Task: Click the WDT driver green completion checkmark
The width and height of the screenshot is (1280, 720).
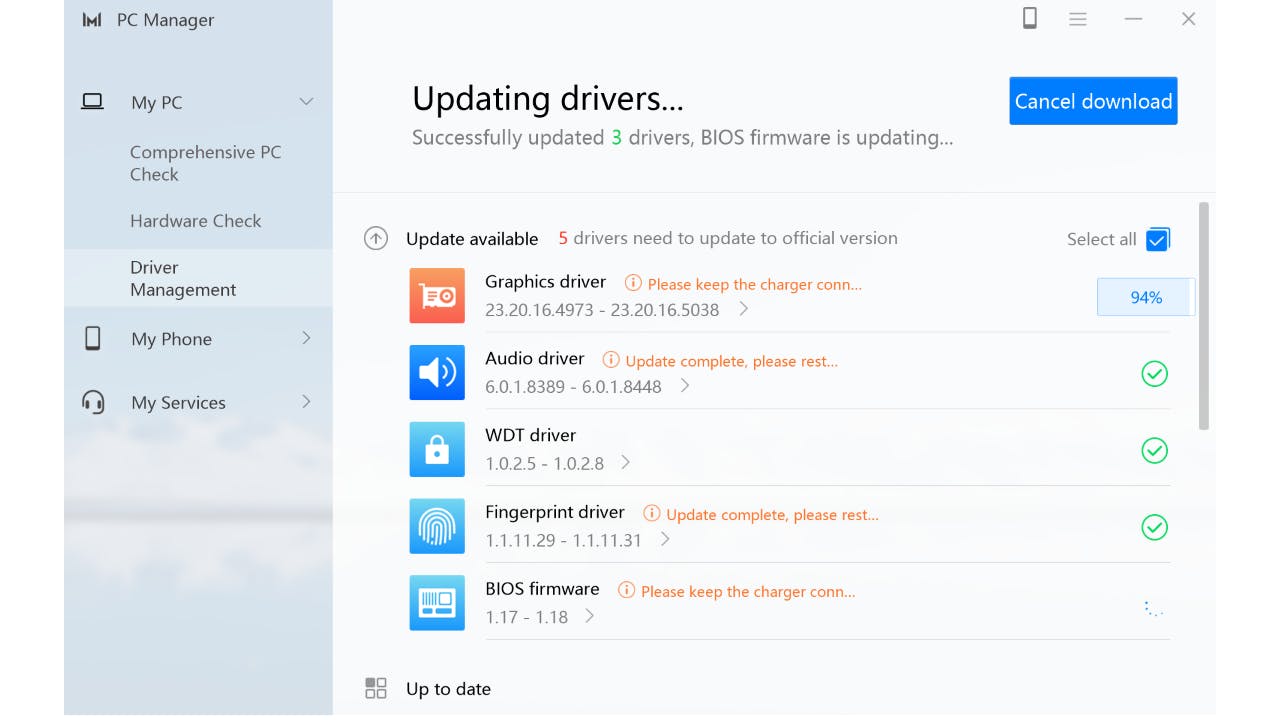Action: tap(1155, 450)
